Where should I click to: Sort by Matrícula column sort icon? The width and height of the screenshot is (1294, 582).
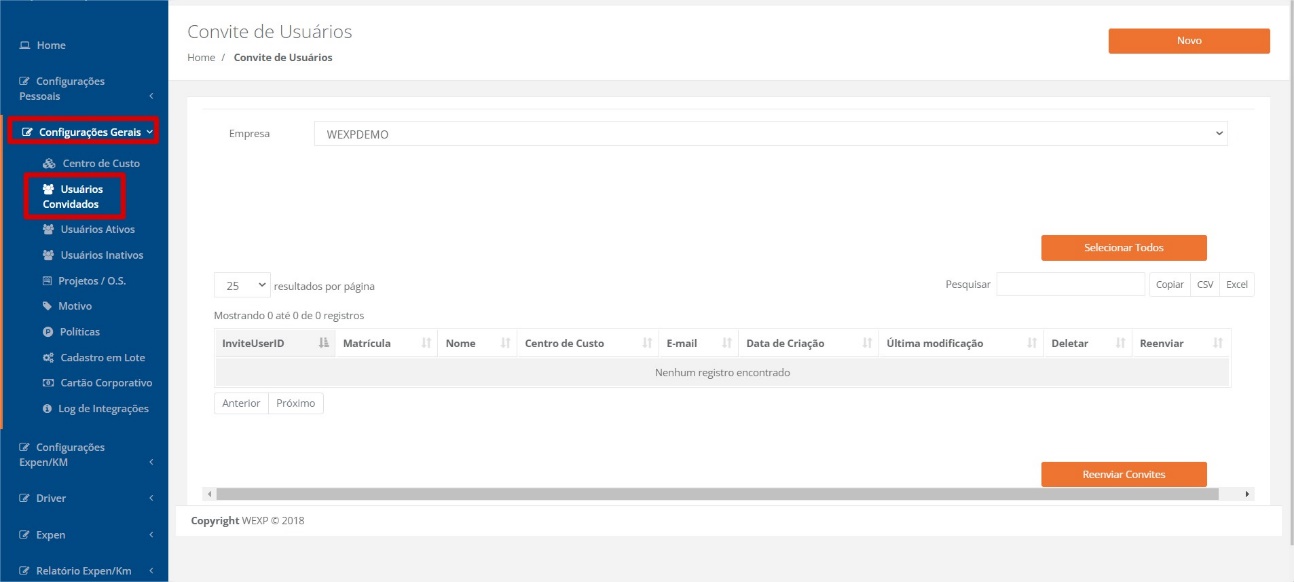[426, 343]
